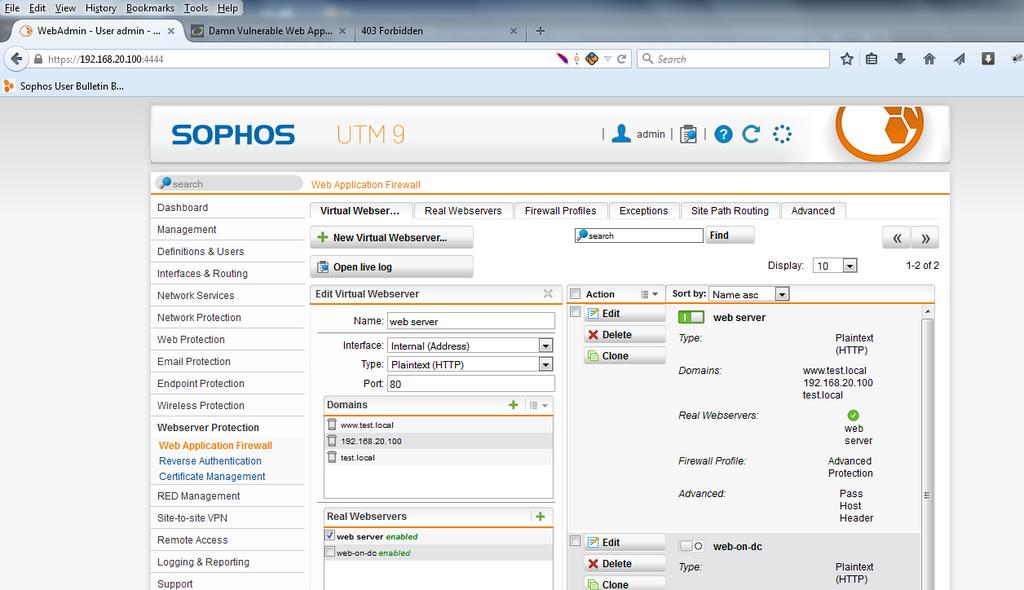Reload the page with Firefox reload icon

point(622,59)
